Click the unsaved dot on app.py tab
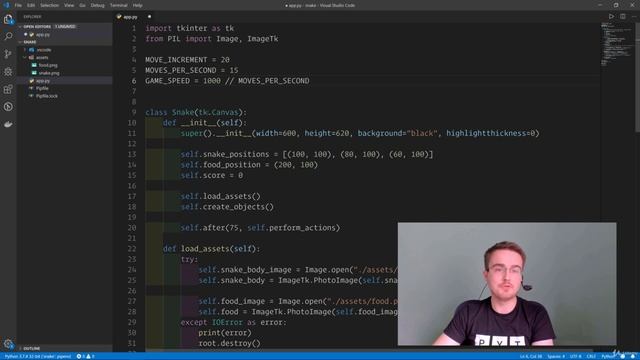Image resolution: width=640 pixels, height=360 pixels. (149, 17)
